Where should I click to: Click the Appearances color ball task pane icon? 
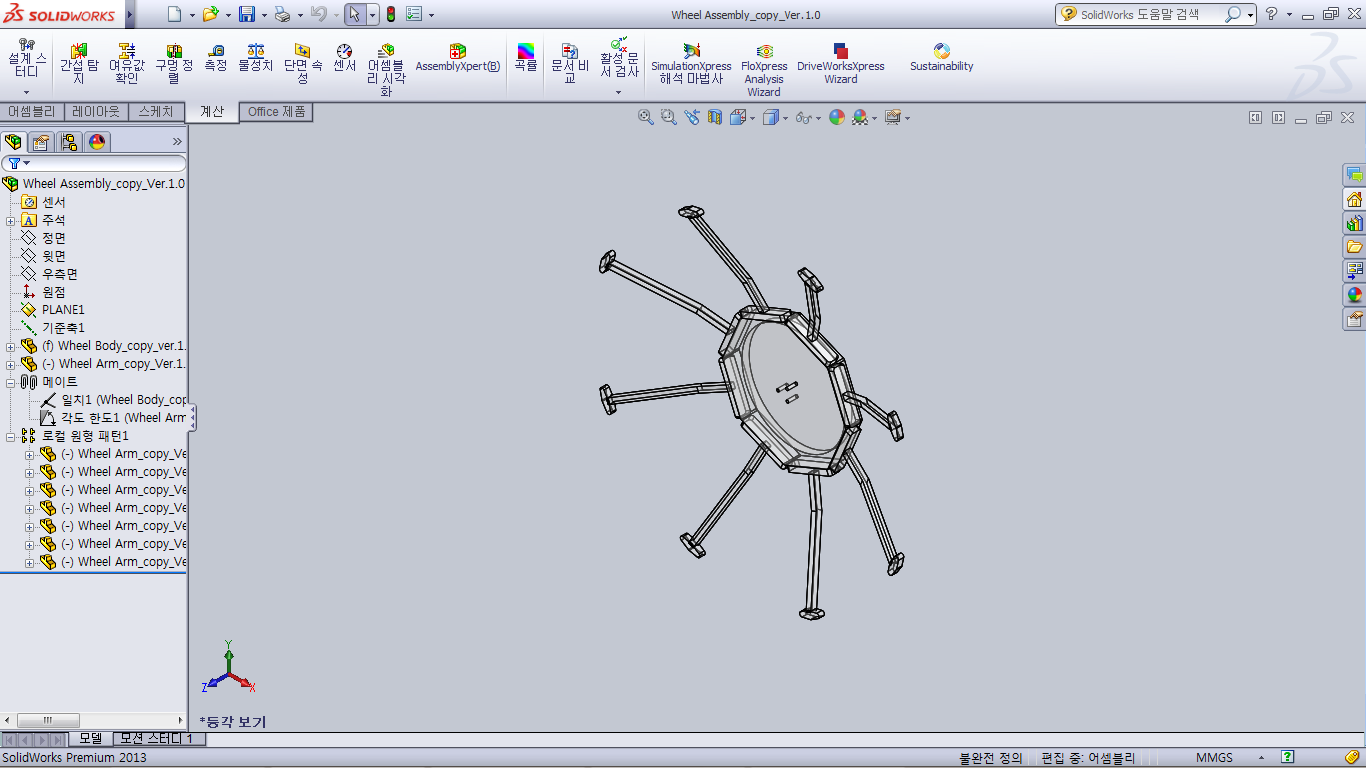pyautogui.click(x=1354, y=295)
